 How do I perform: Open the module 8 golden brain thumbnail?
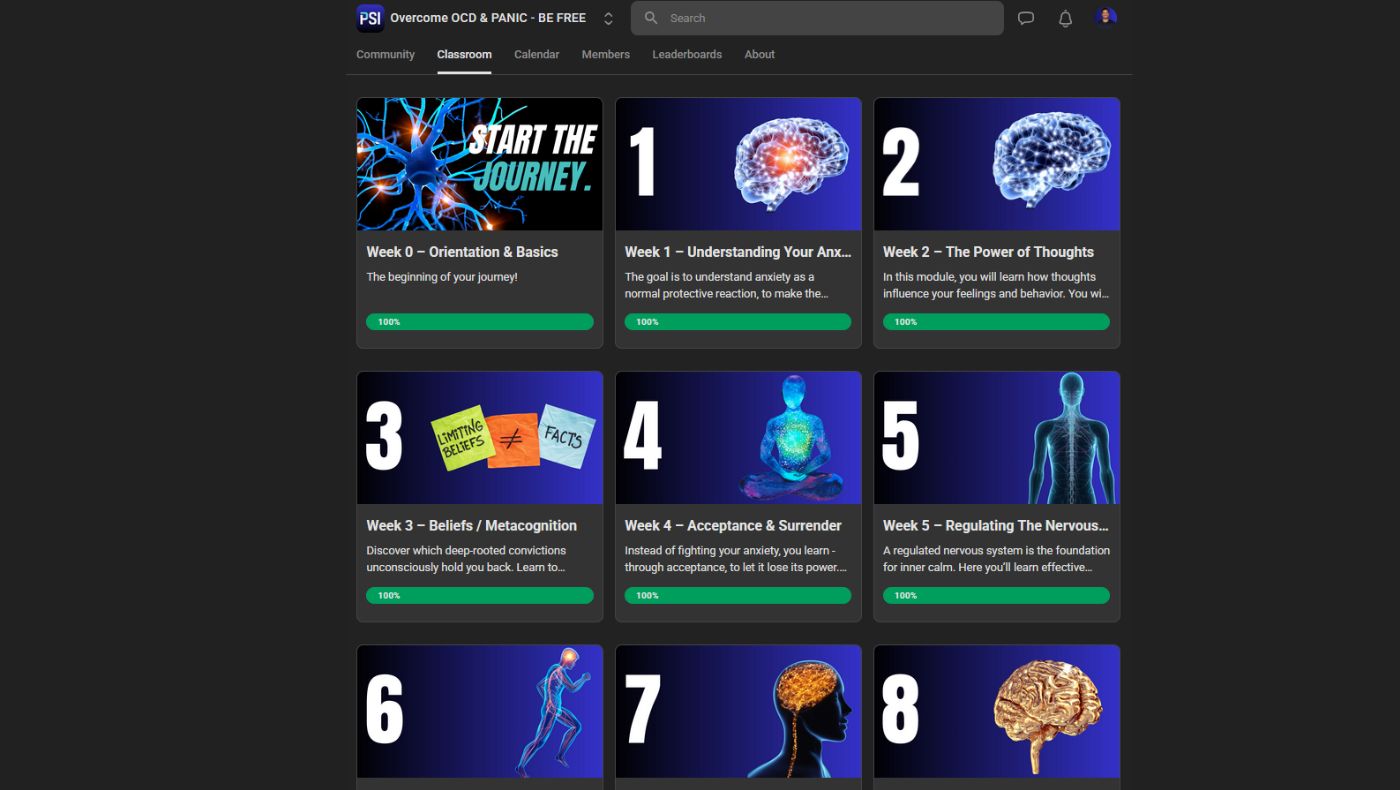coord(997,711)
